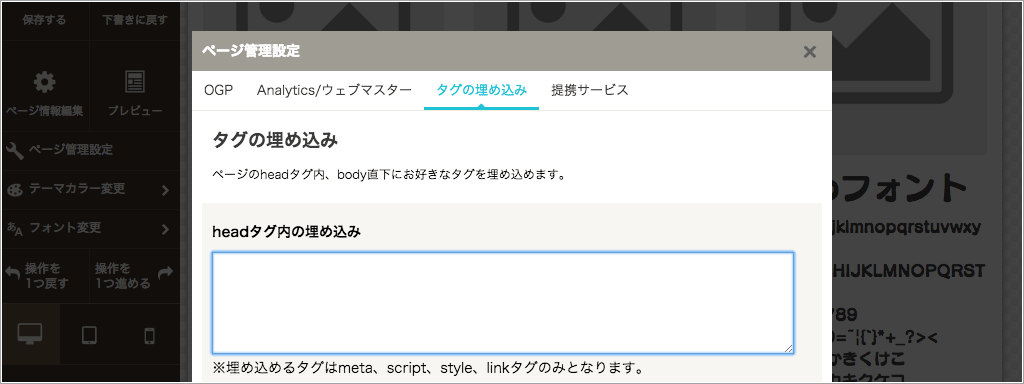Open the Analytics/ウェブマスター tab
This screenshot has height=384, width=1024.
334,90
